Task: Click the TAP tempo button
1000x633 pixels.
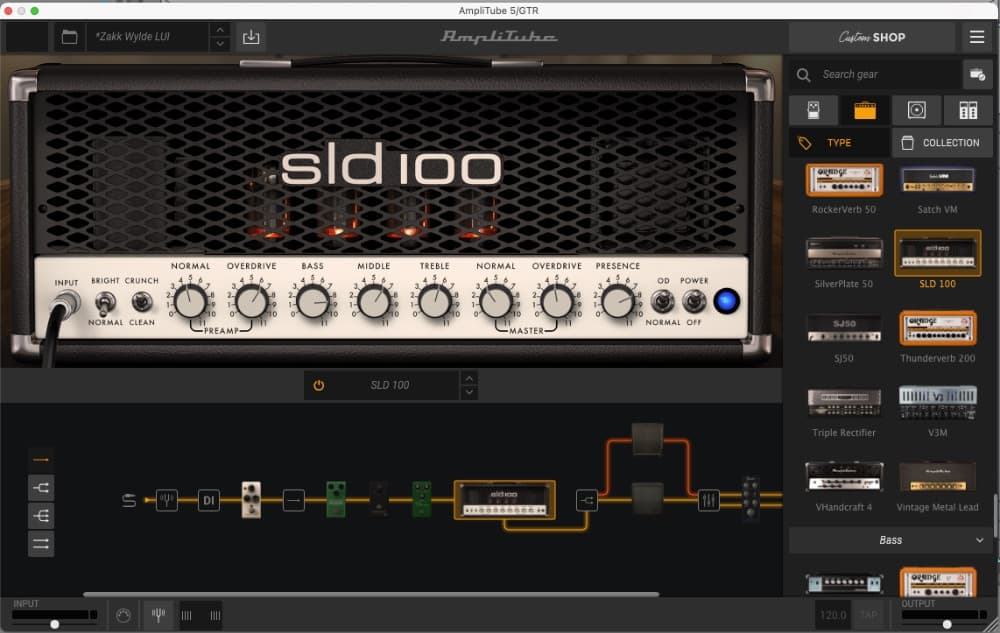Action: point(868,615)
